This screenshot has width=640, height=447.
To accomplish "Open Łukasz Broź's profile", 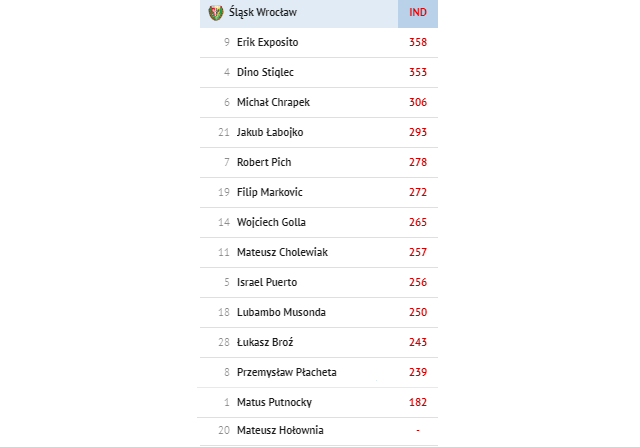I will 265,342.
